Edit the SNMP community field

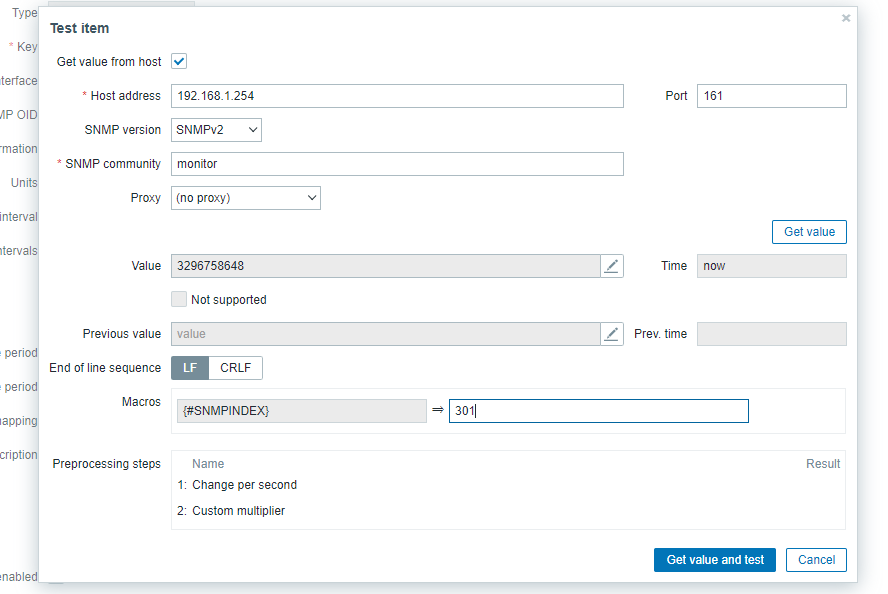(x=397, y=164)
